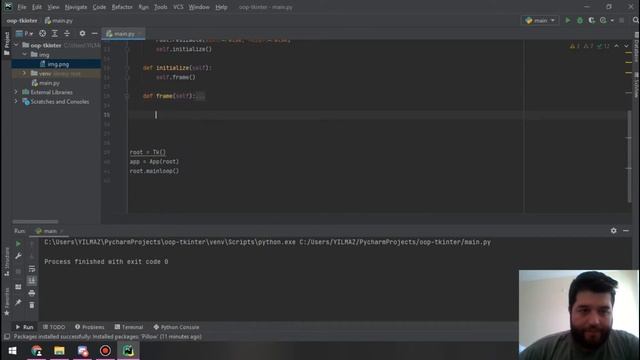The image size is (640, 360).
Task: Open the Edit menu
Action: coord(37,7)
